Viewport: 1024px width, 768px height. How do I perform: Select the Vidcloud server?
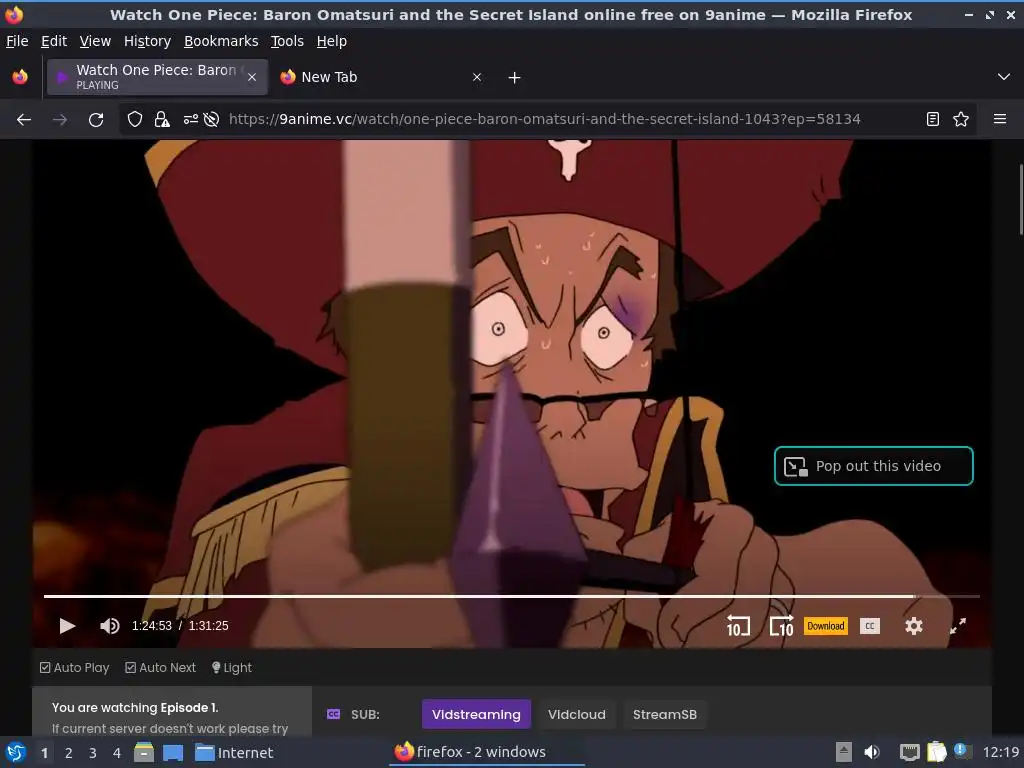(x=577, y=714)
